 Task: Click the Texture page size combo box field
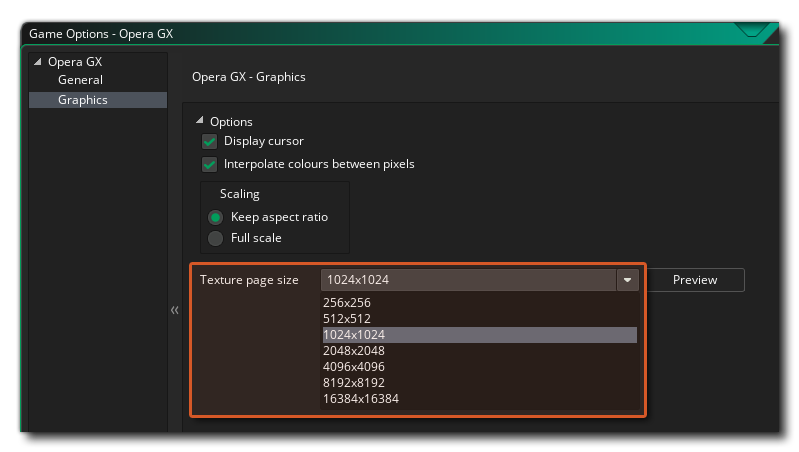coord(468,280)
